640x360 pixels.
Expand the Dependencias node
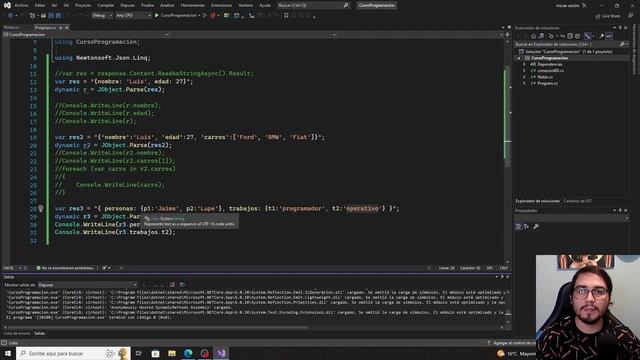(524, 64)
